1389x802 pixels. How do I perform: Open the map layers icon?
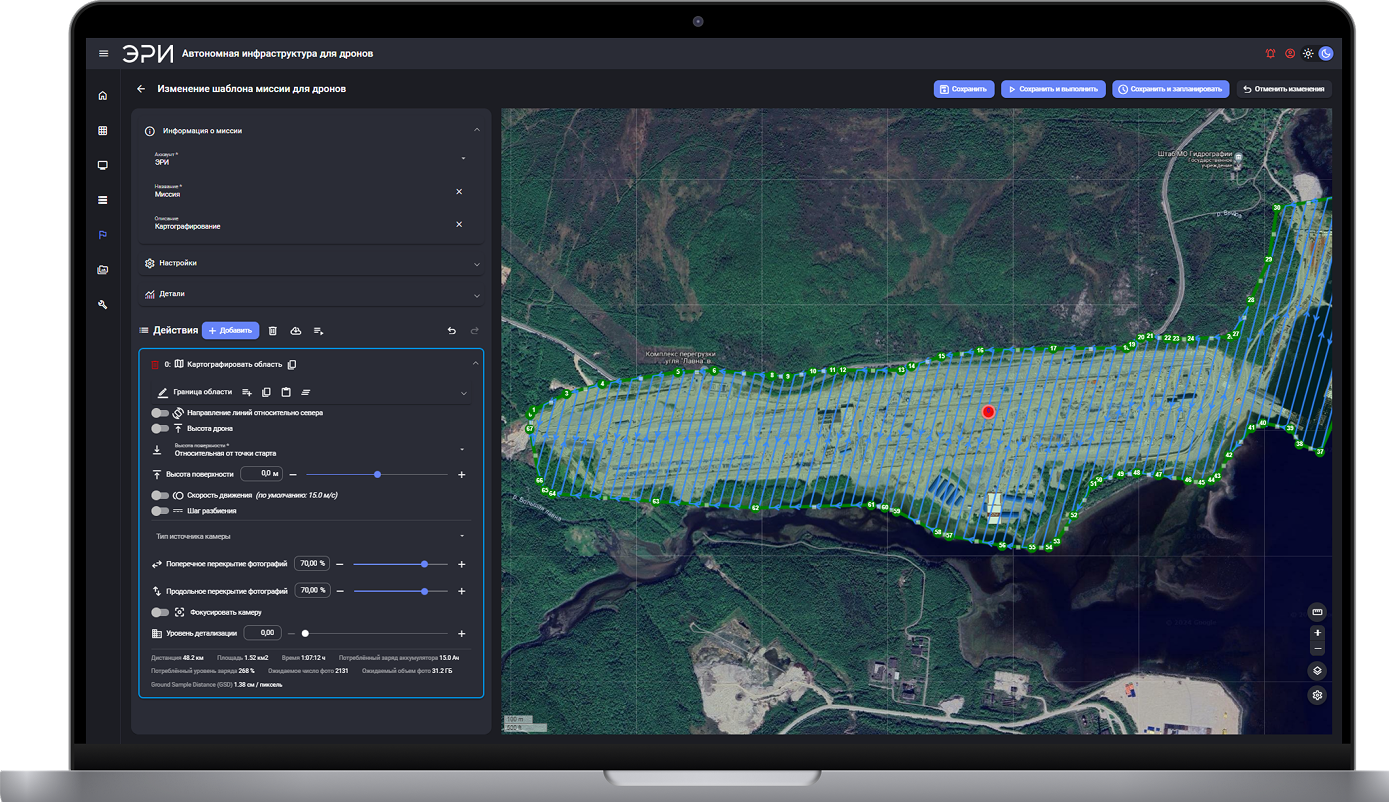[x=1317, y=671]
